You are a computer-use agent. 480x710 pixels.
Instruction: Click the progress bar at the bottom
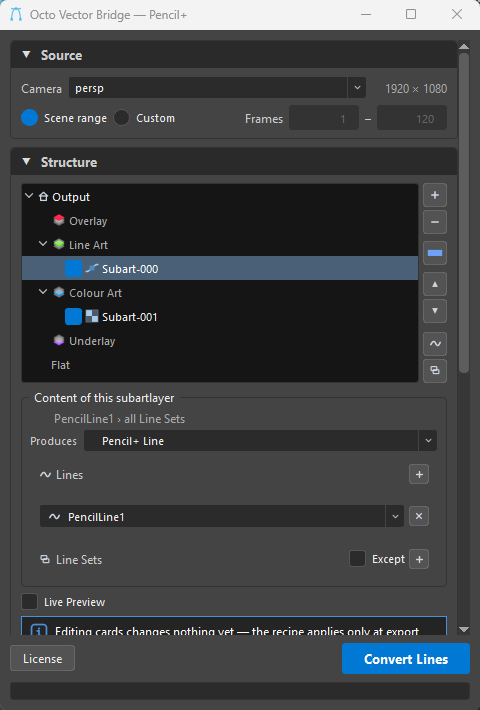pos(240,691)
